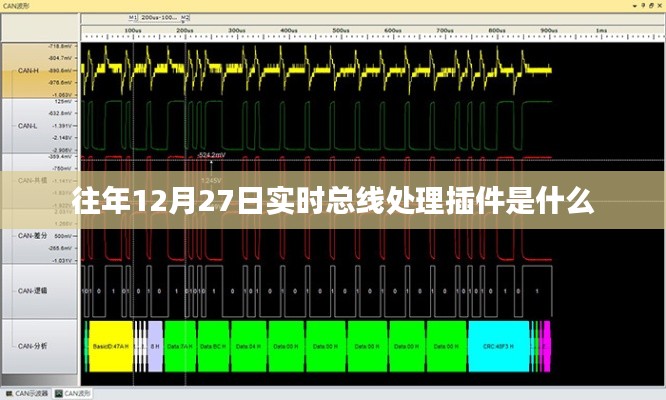Click the -1.063V scale value of CAN-H
The image size is (666, 400).
click(x=62, y=95)
